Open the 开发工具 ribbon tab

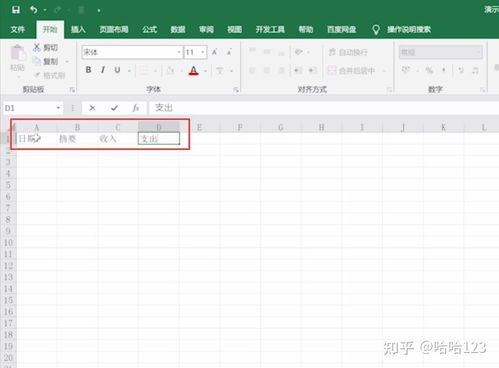(x=270, y=29)
